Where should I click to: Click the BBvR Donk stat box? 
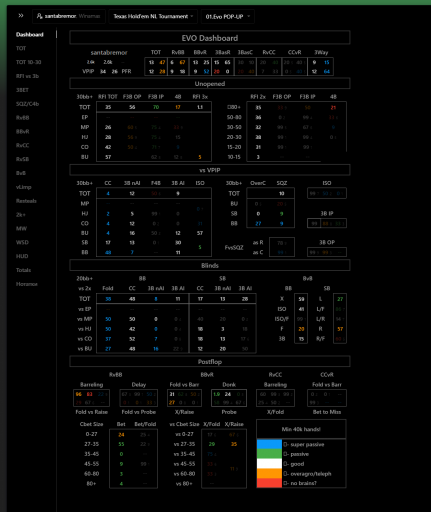point(229,398)
